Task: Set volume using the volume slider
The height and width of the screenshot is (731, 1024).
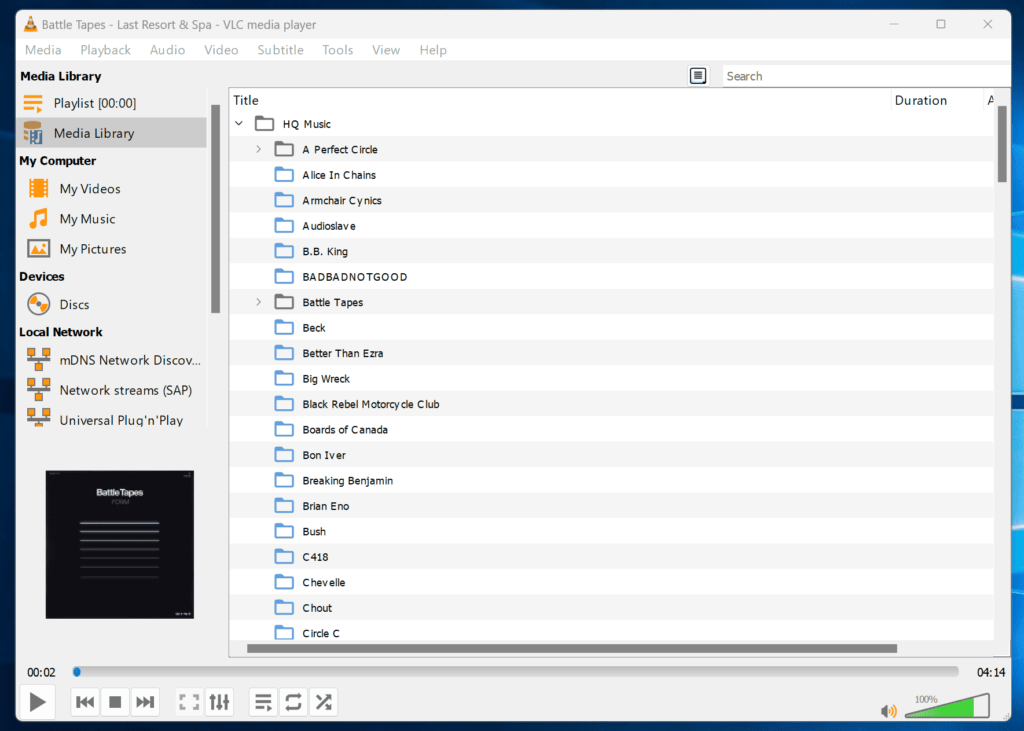Action: (945, 706)
